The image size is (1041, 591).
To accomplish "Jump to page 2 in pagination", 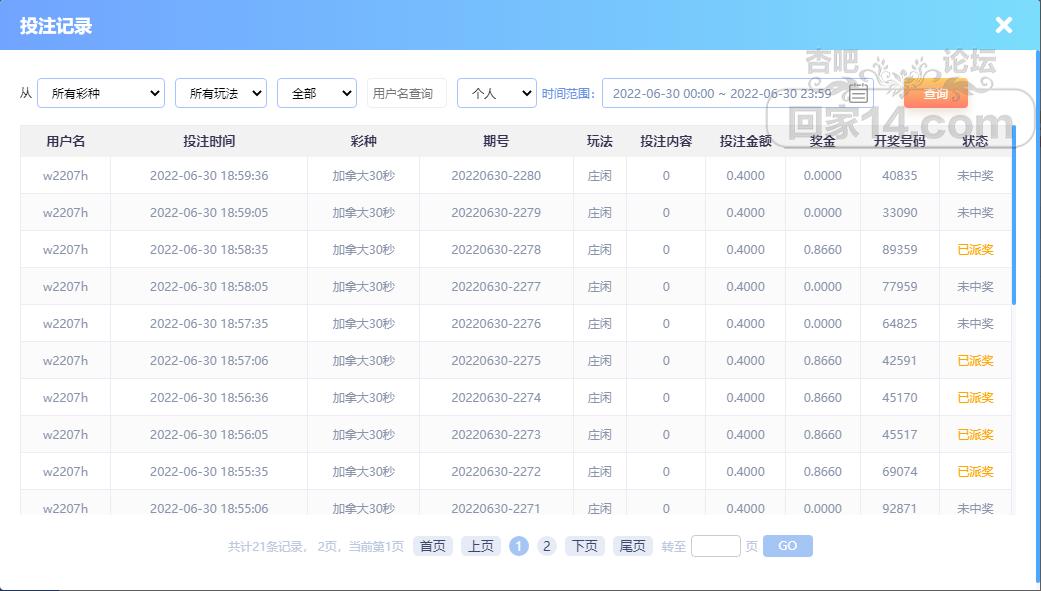I will click(x=546, y=546).
